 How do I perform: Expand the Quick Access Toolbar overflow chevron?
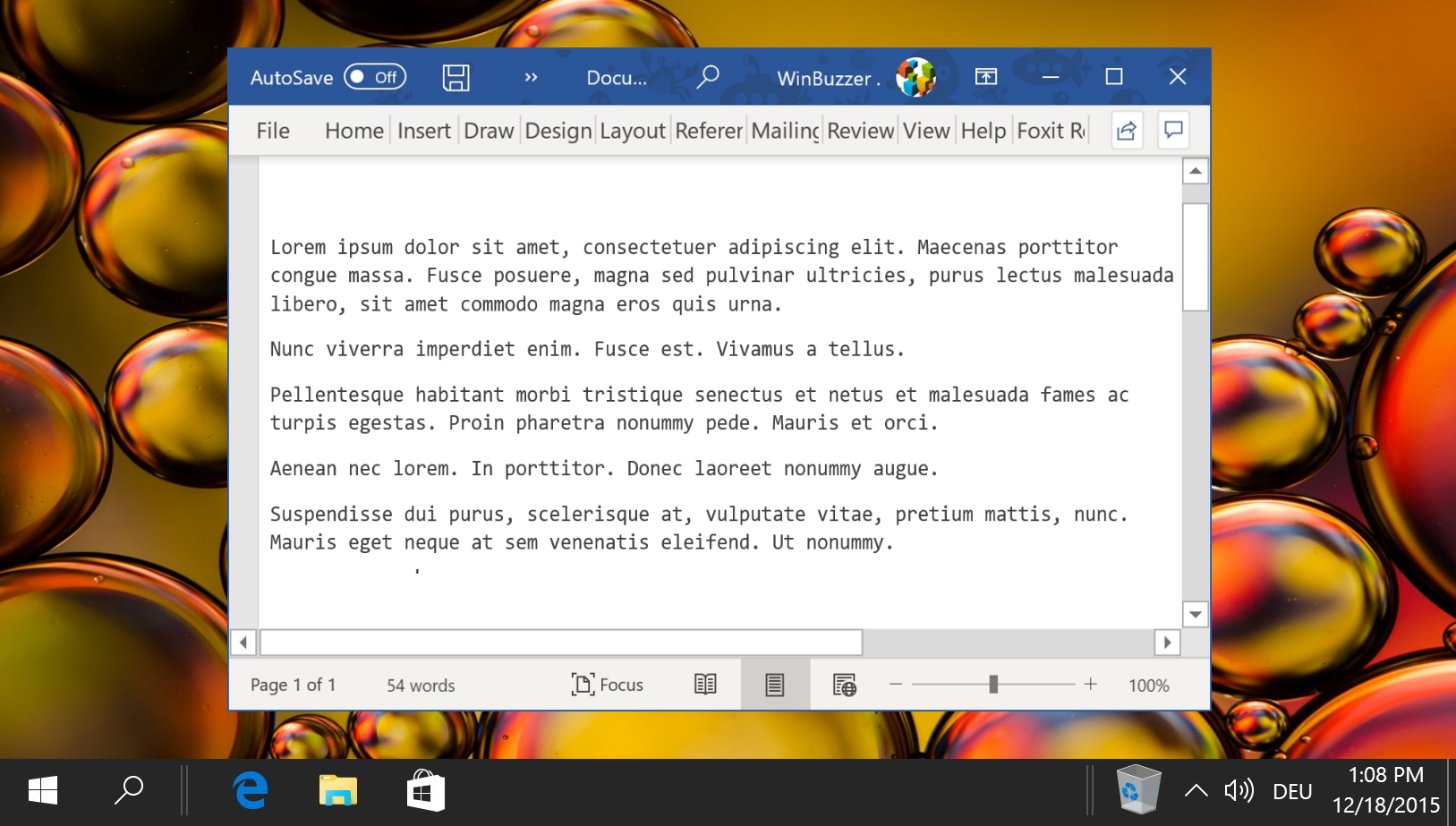530,78
